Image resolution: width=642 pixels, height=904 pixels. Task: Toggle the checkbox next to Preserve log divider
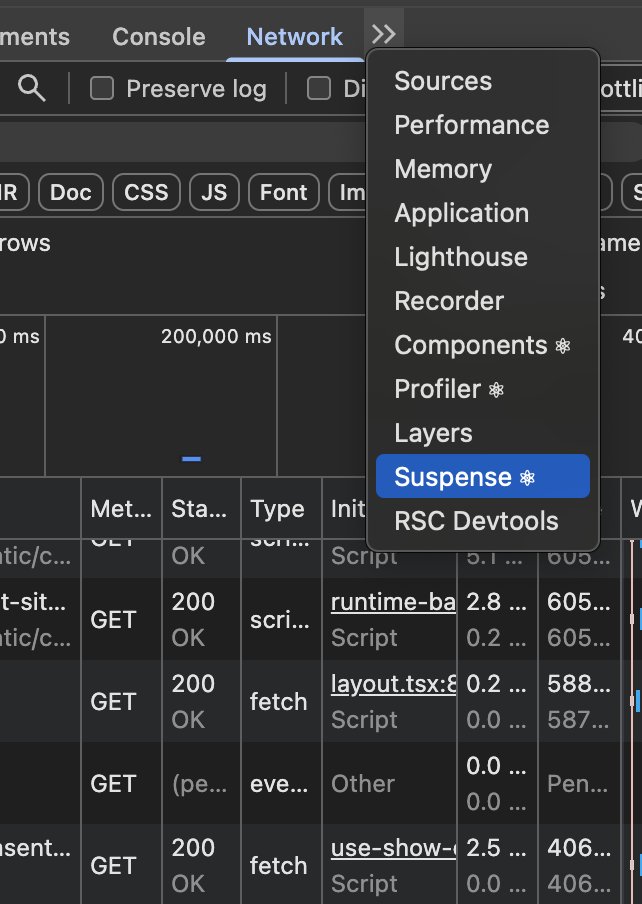point(319,89)
